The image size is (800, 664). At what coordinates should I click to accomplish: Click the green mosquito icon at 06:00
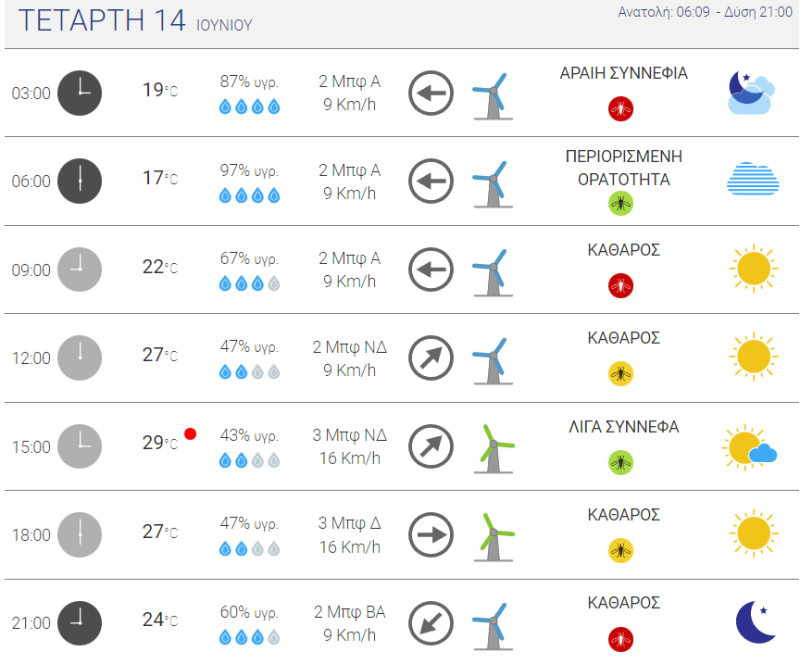click(x=620, y=204)
